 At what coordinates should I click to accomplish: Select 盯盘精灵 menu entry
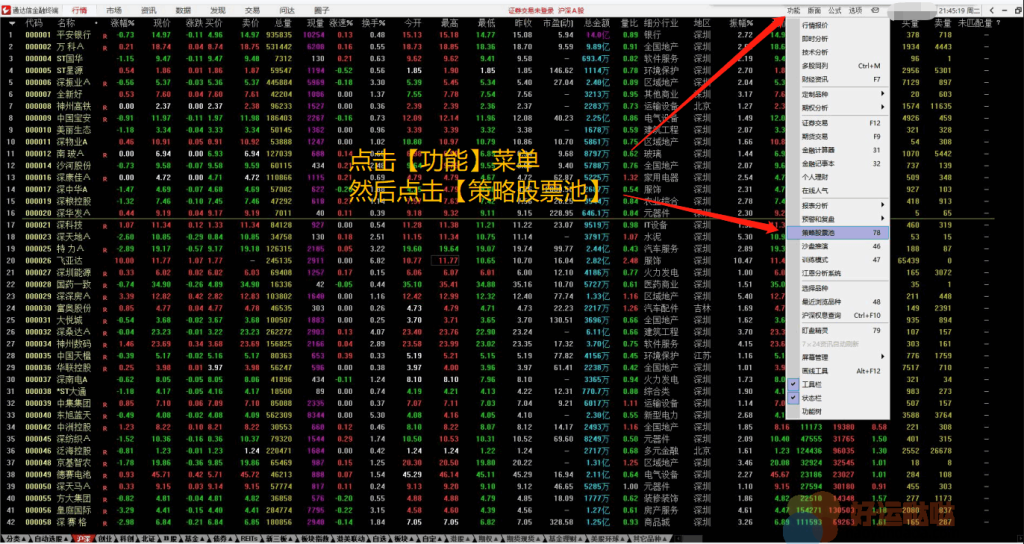839,330
